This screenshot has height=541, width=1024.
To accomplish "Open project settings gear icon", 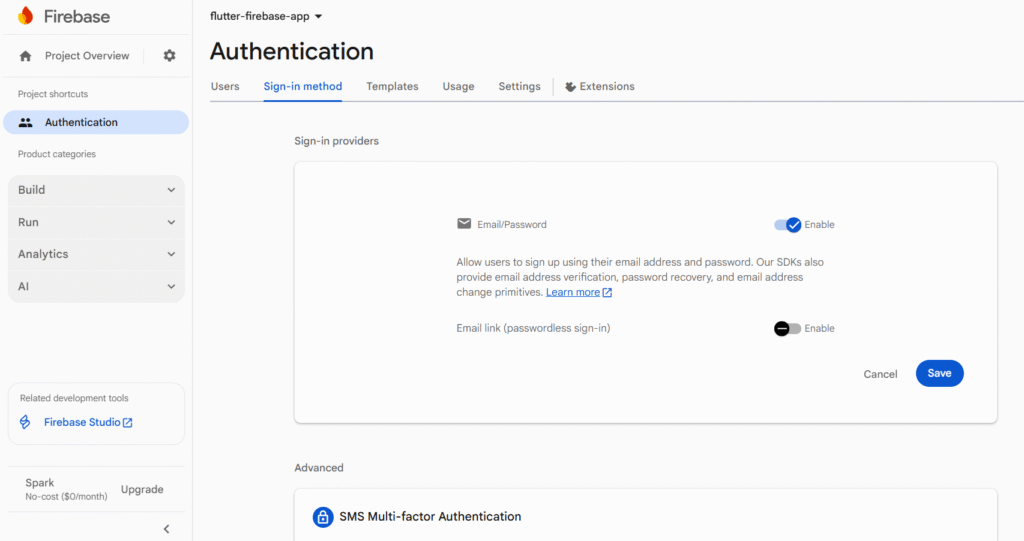I will coord(169,56).
